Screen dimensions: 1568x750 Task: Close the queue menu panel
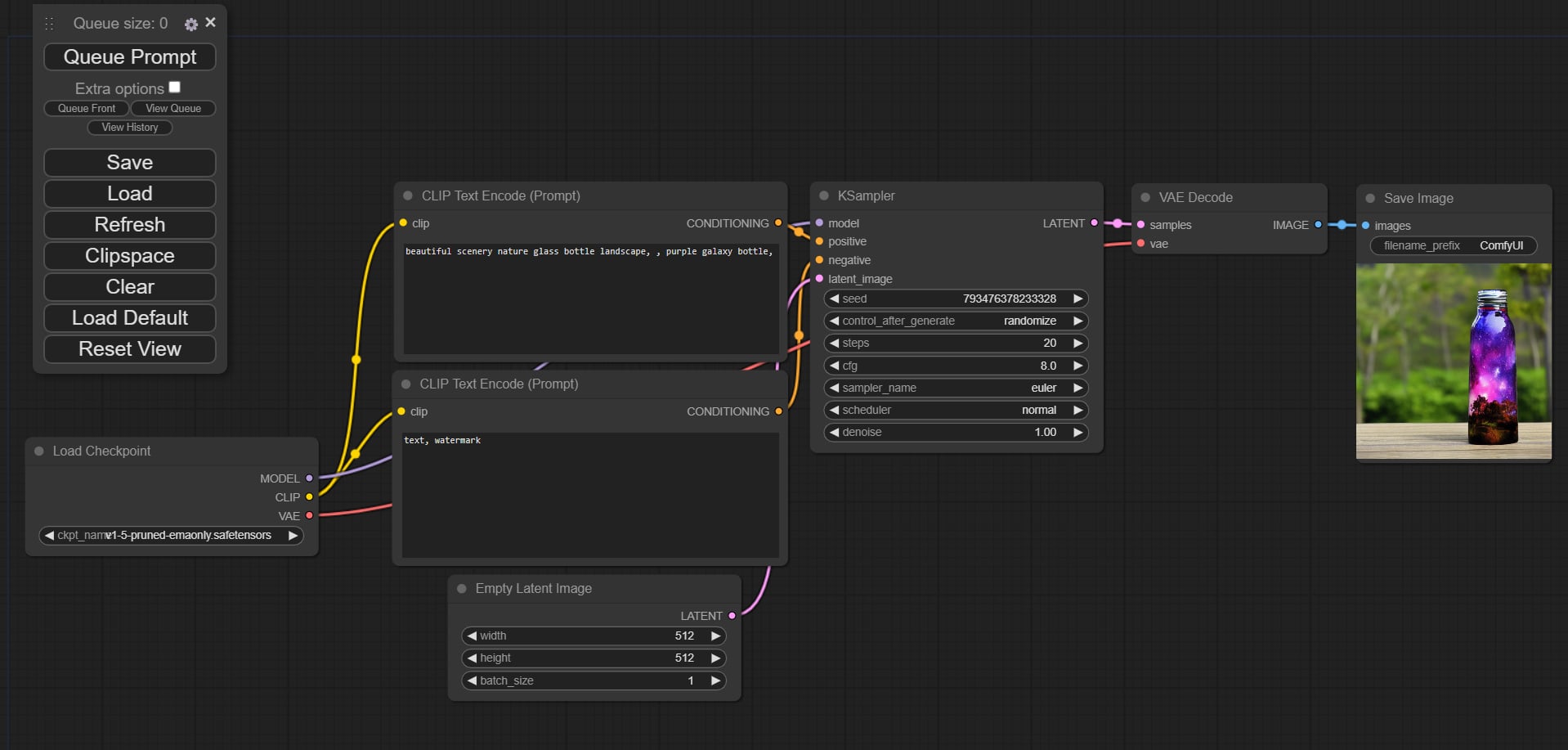(x=211, y=22)
